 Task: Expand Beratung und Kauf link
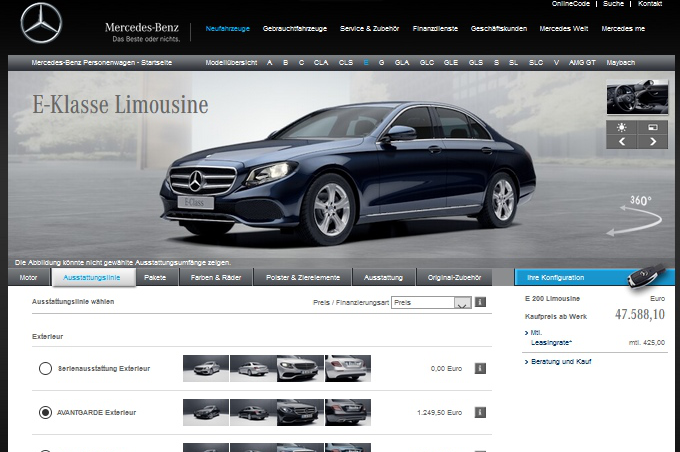[x=558, y=361]
